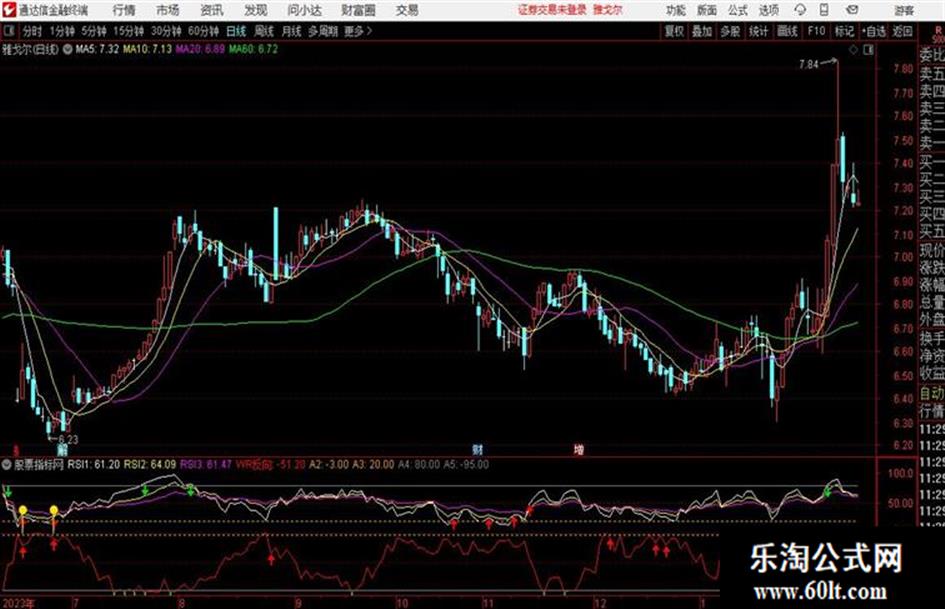
Task: Click the 自动 label in right side panel
Action: [x=932, y=393]
